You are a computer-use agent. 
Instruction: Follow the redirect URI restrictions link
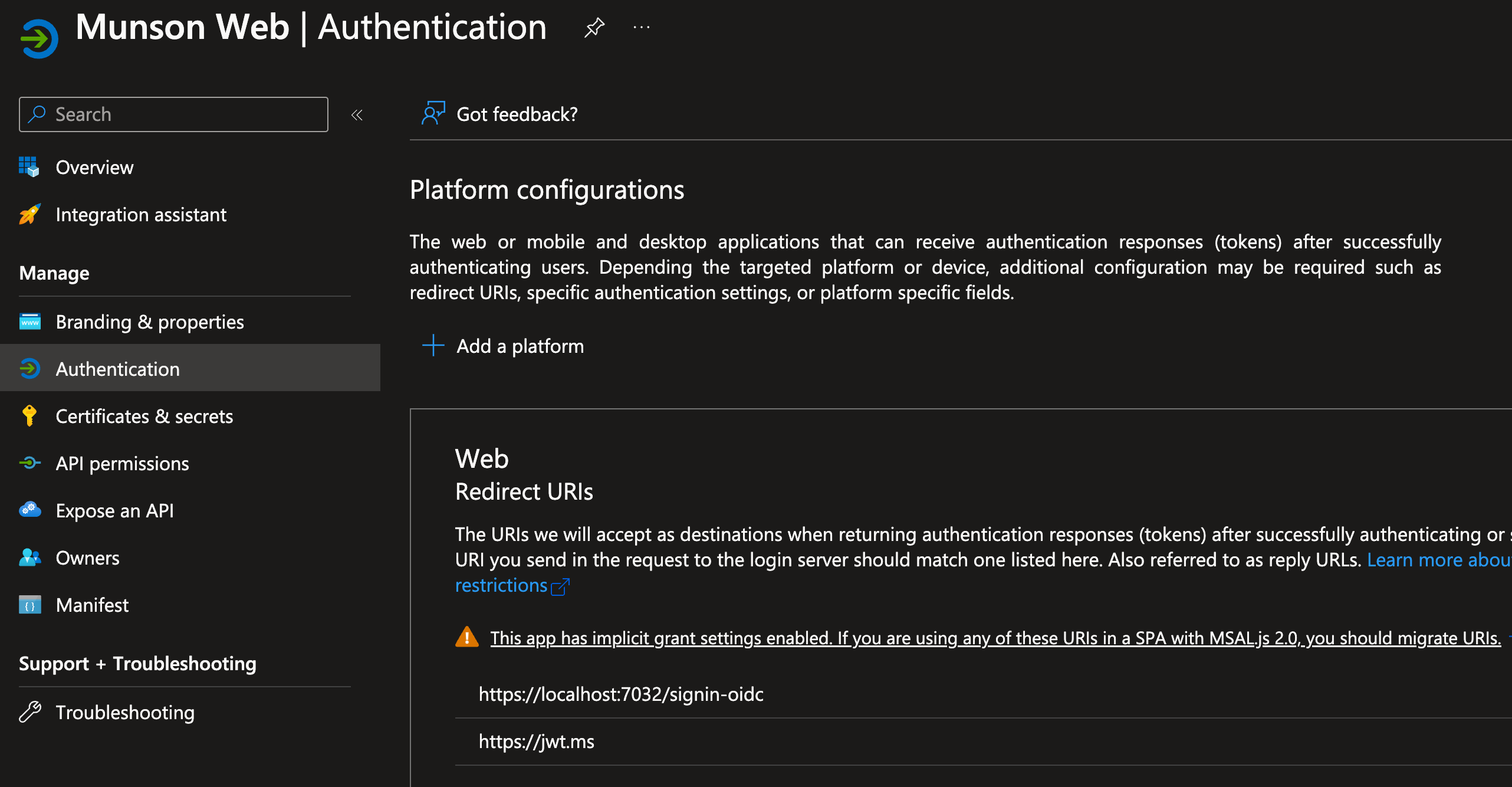pos(501,585)
